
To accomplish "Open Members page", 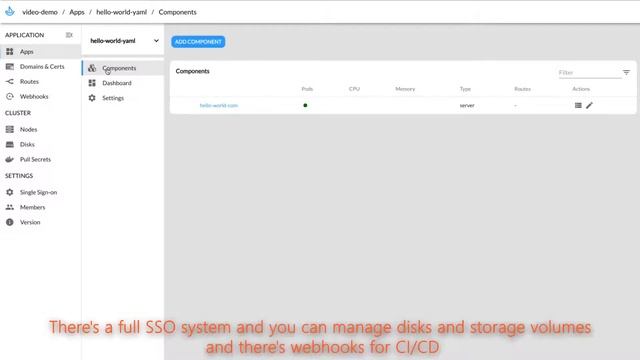I will pos(40,207).
